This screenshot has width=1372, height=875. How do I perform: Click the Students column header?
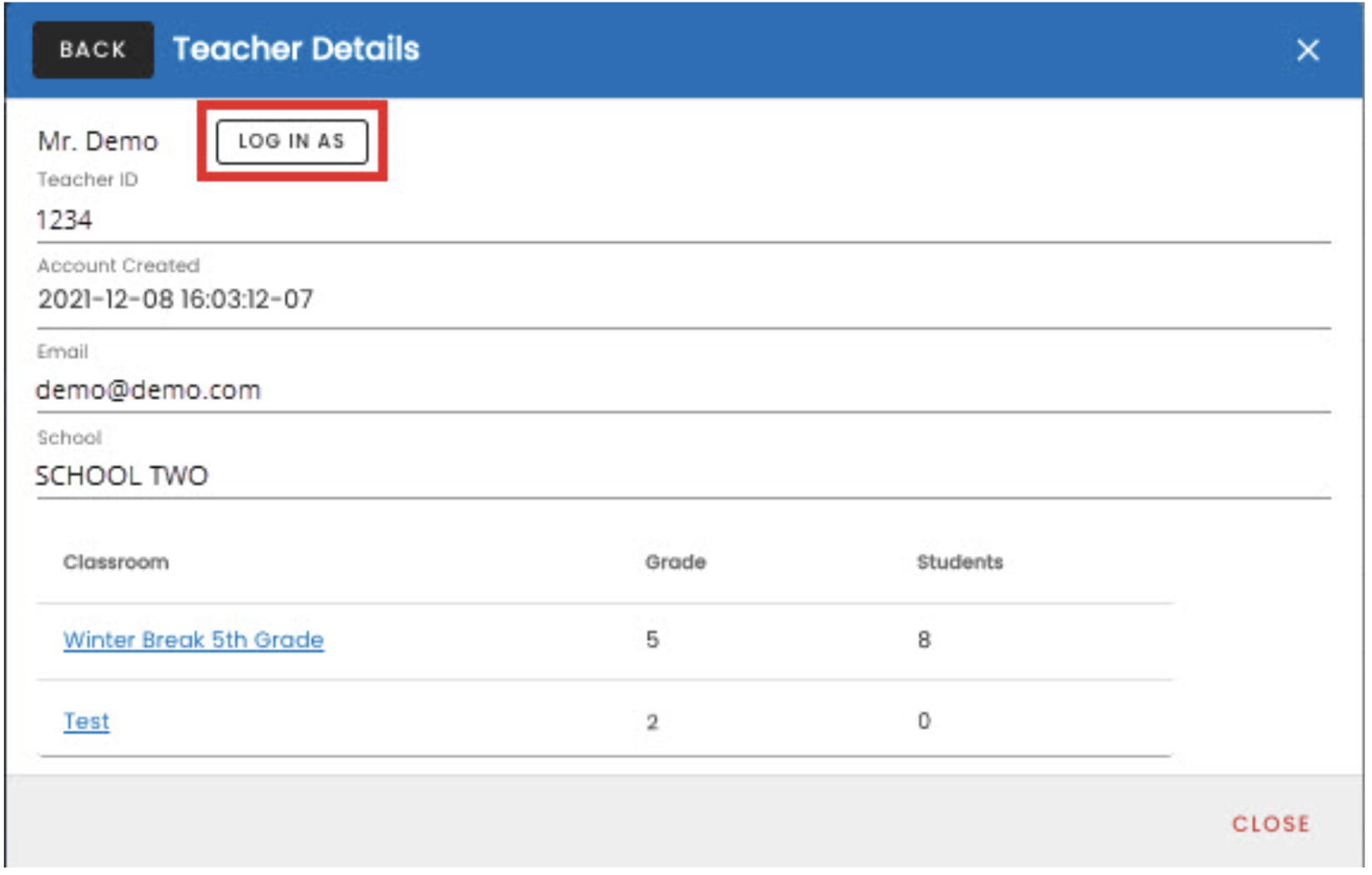(x=959, y=562)
